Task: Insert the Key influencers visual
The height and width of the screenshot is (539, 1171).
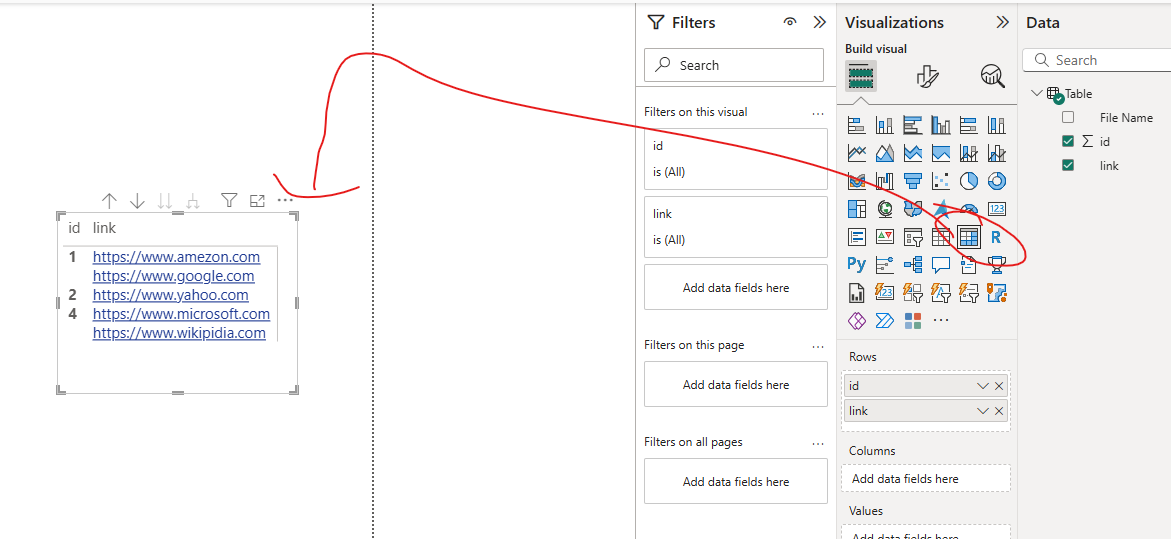Action: pos(884,264)
